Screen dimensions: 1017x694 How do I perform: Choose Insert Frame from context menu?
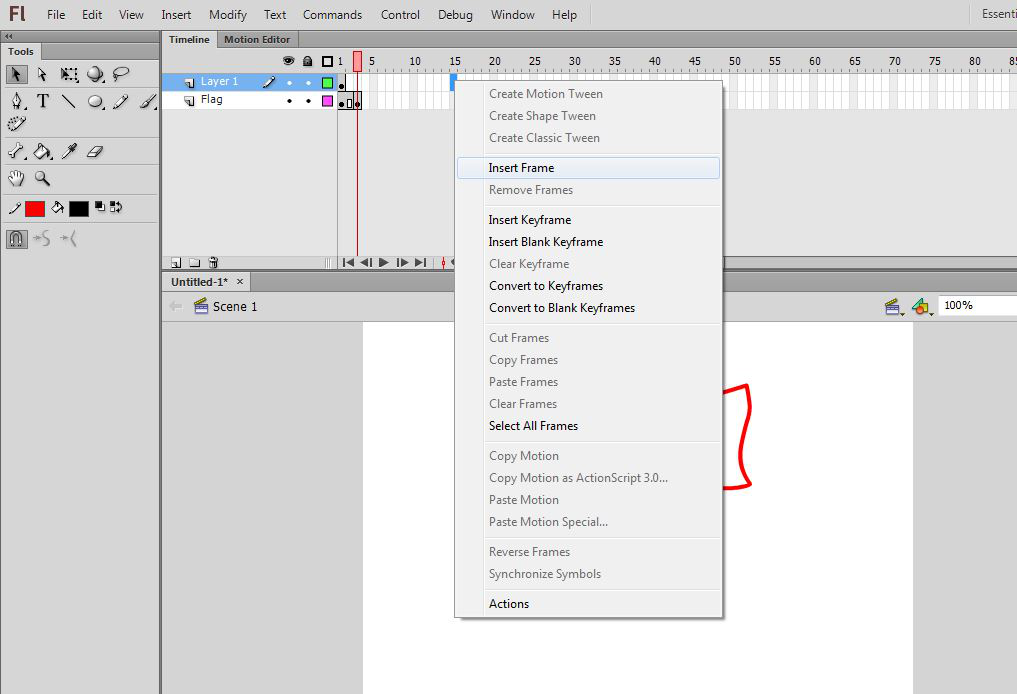pyautogui.click(x=588, y=168)
